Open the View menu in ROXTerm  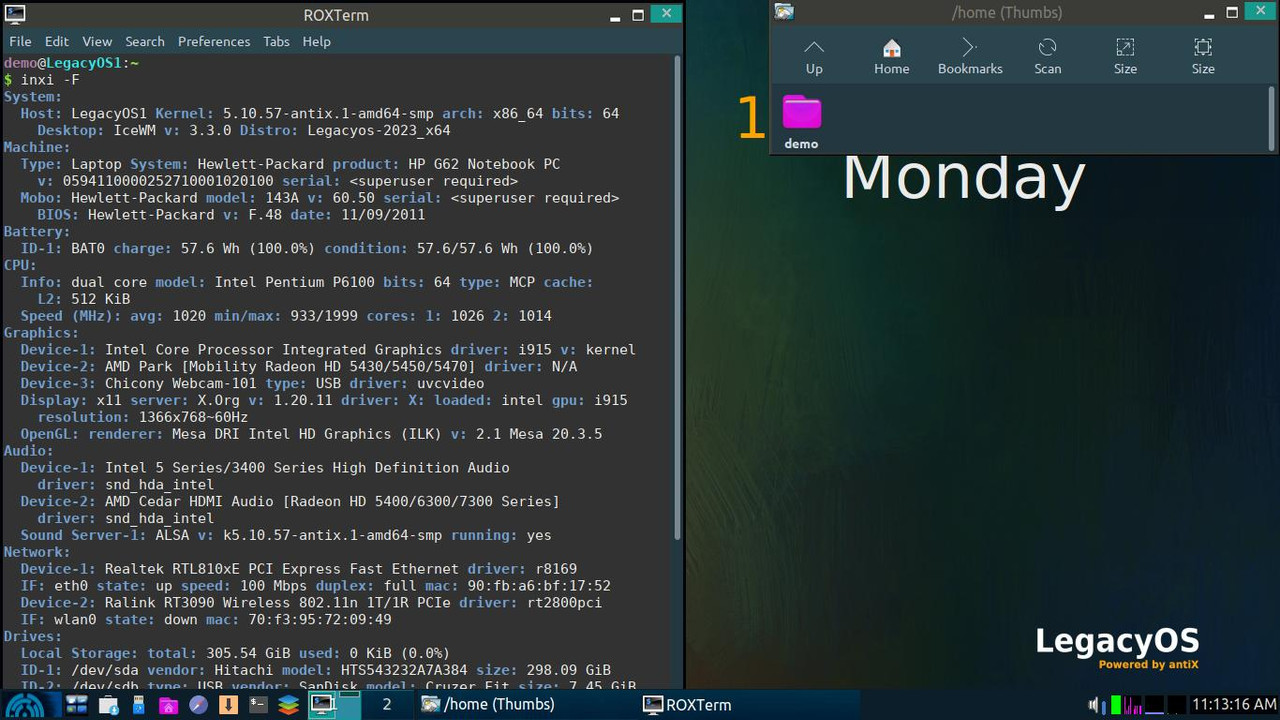coord(97,41)
